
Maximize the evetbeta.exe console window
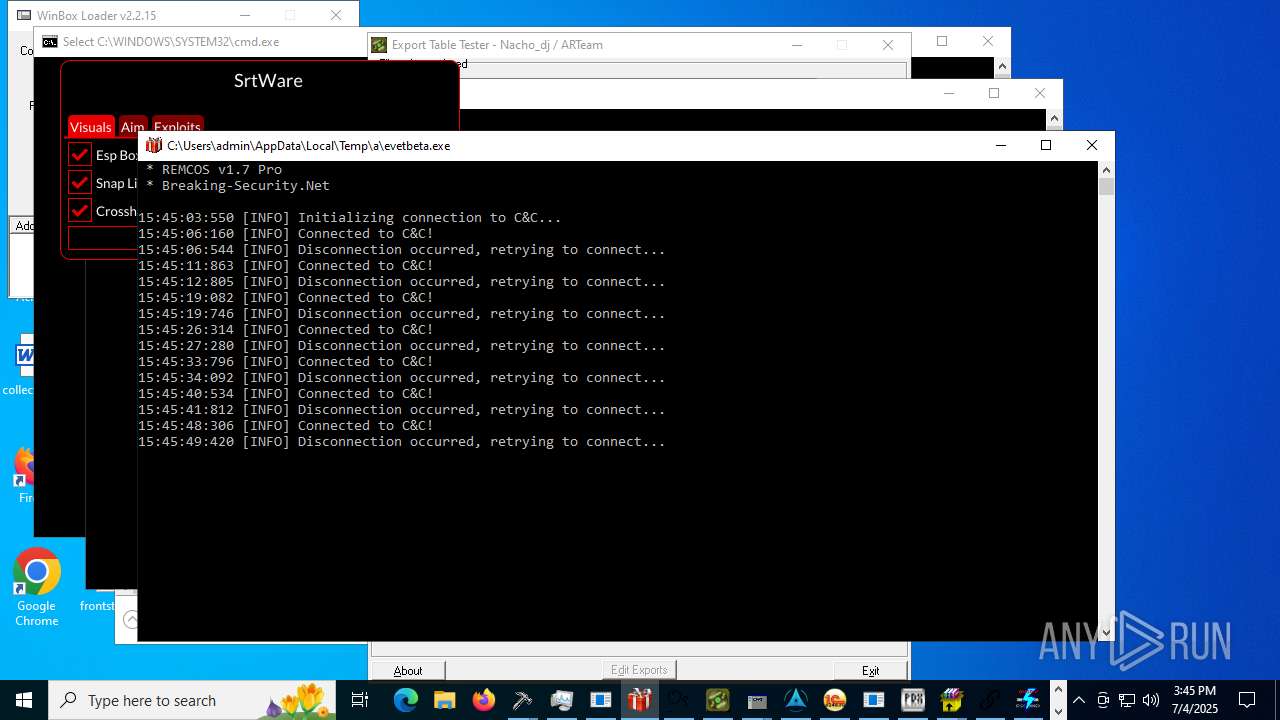coord(1046,145)
